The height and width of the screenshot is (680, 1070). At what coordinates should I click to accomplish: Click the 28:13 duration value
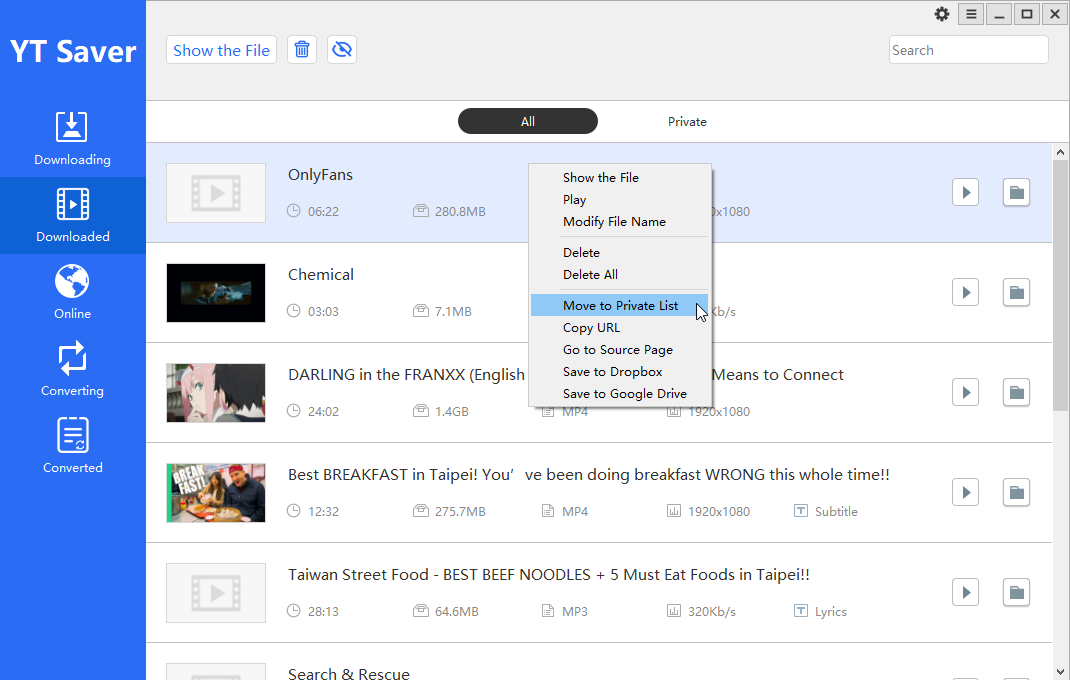323,612
